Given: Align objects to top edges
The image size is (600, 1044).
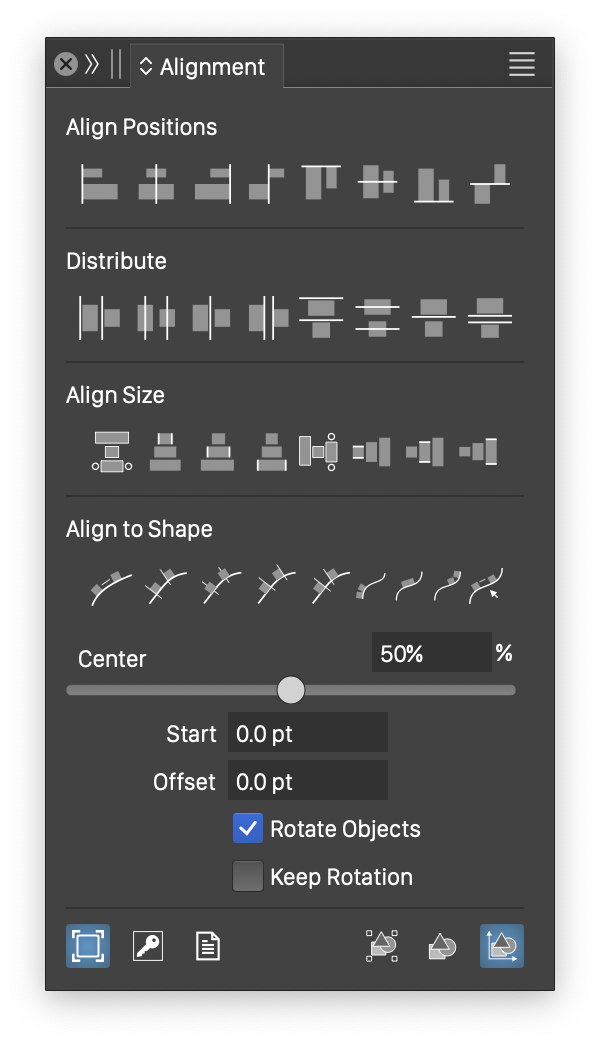Looking at the screenshot, I should [321, 182].
